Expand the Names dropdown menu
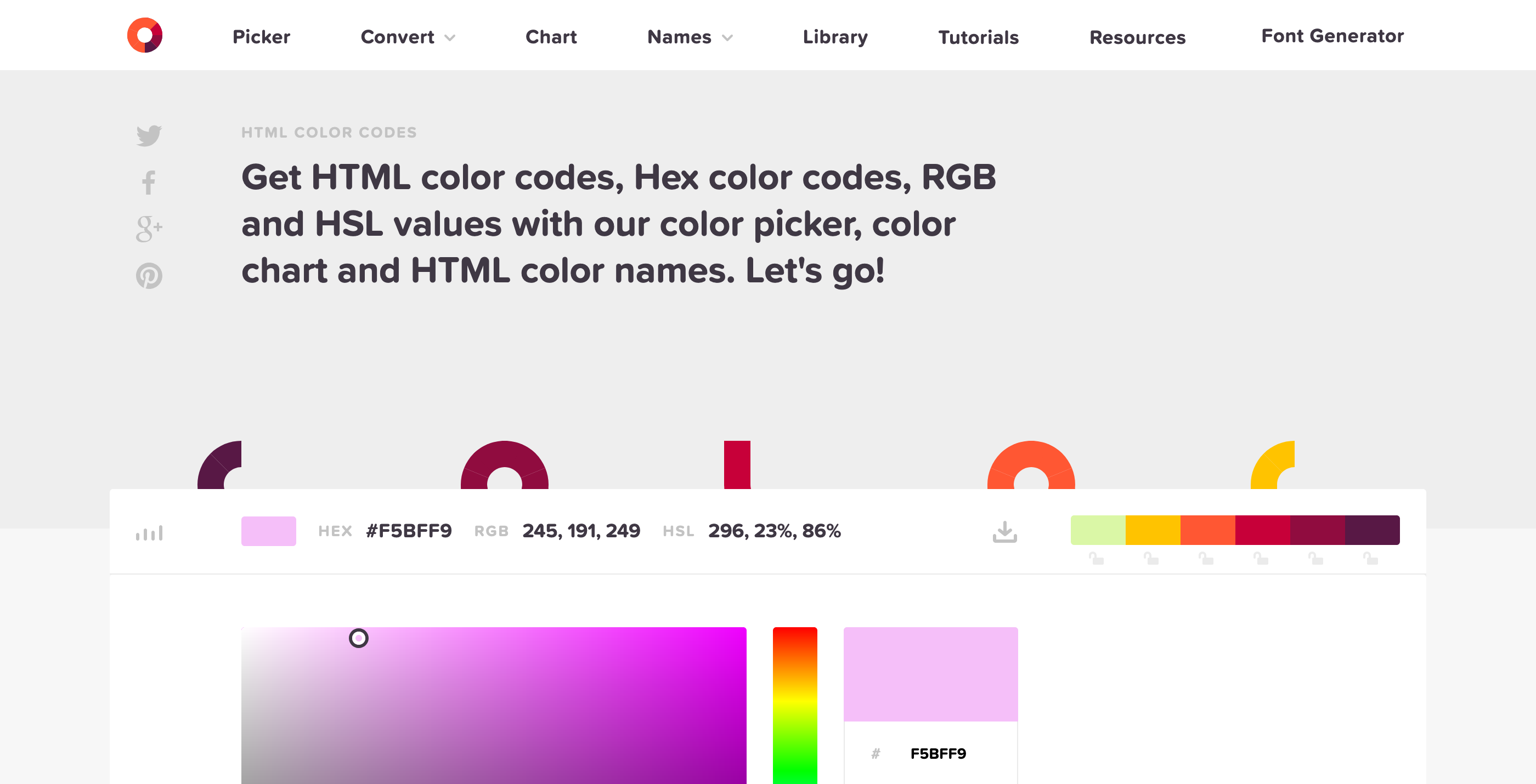 [x=690, y=37]
